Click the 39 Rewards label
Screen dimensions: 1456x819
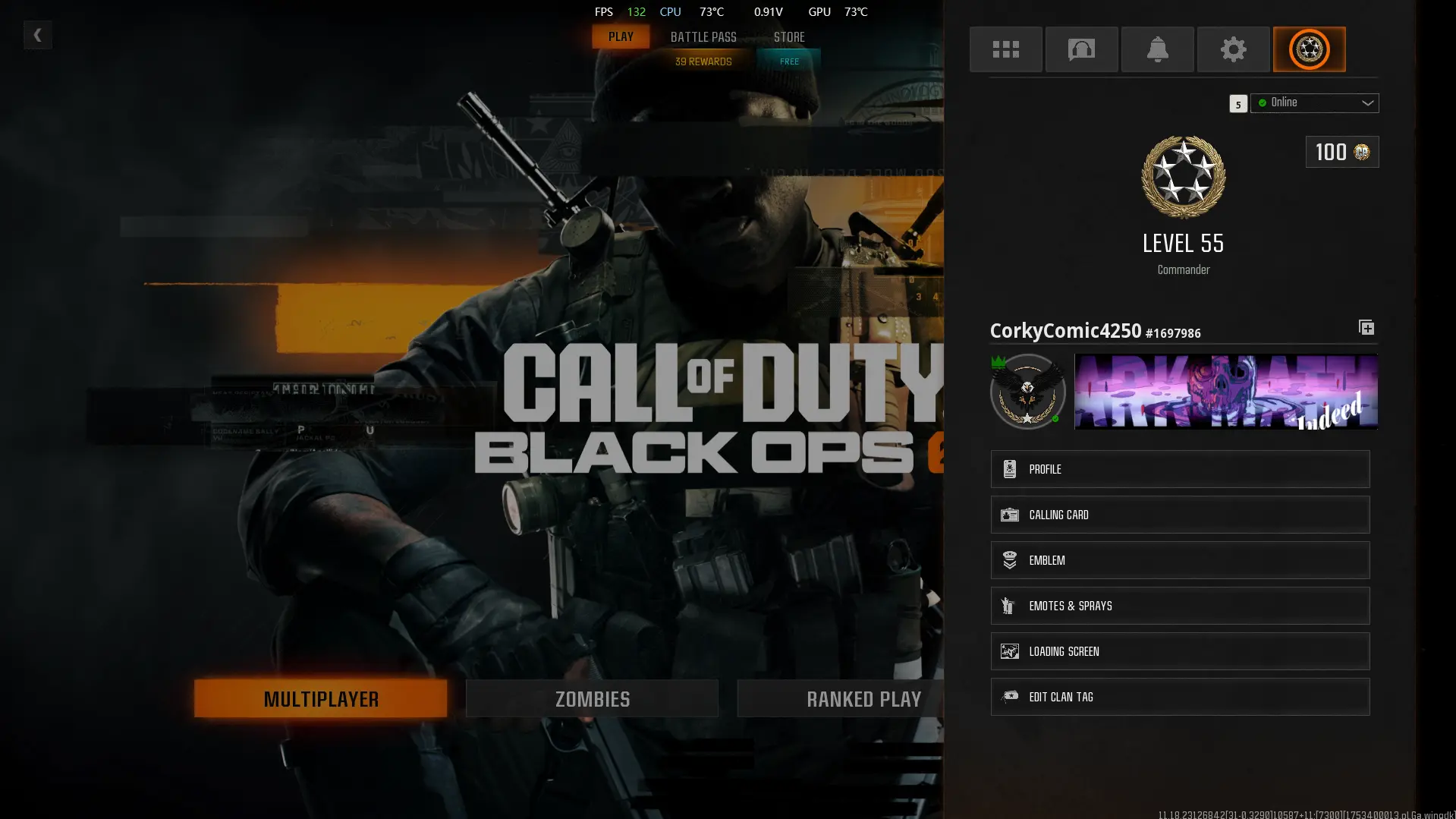pos(703,61)
